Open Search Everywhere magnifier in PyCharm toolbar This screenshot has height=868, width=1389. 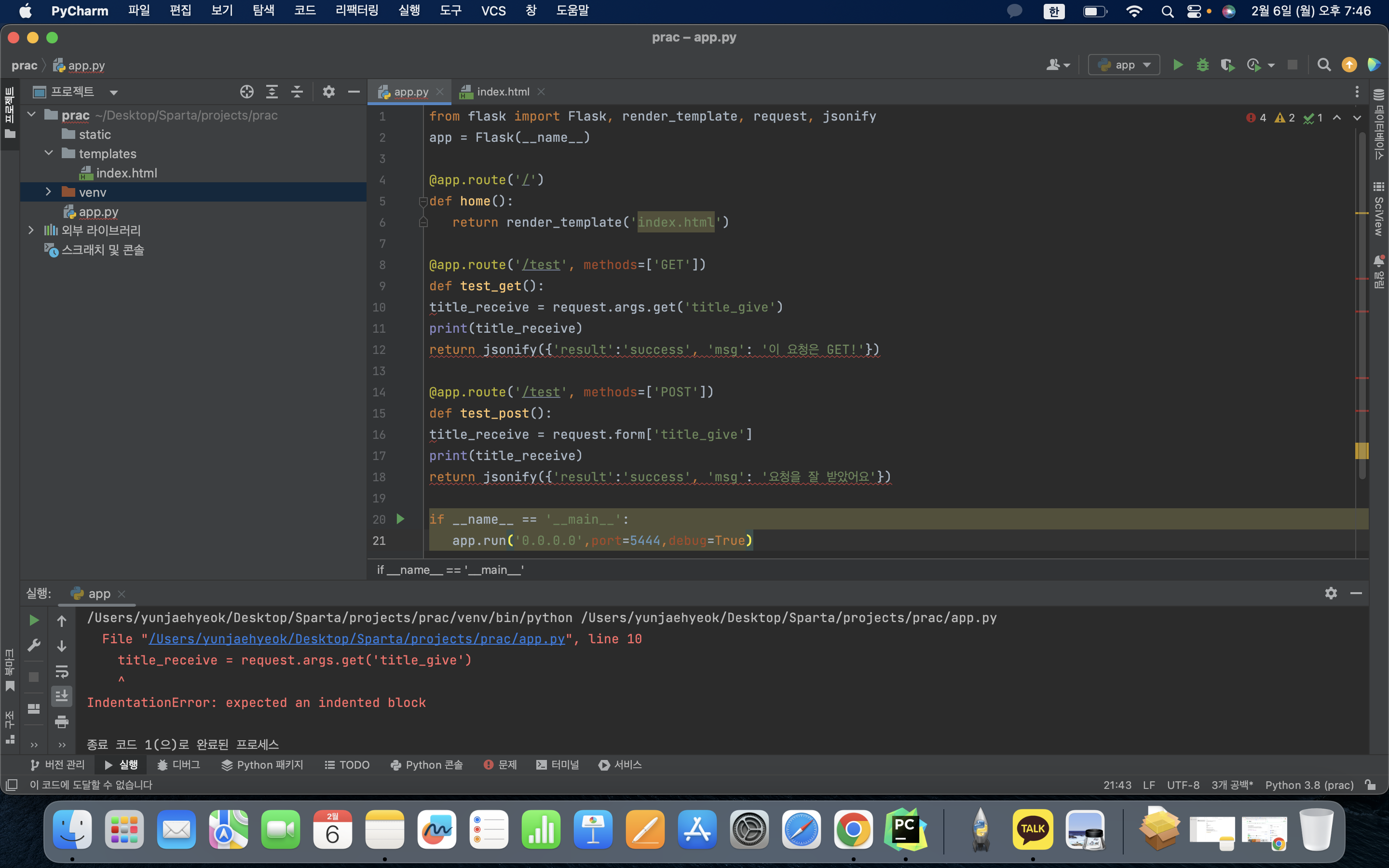1323,65
